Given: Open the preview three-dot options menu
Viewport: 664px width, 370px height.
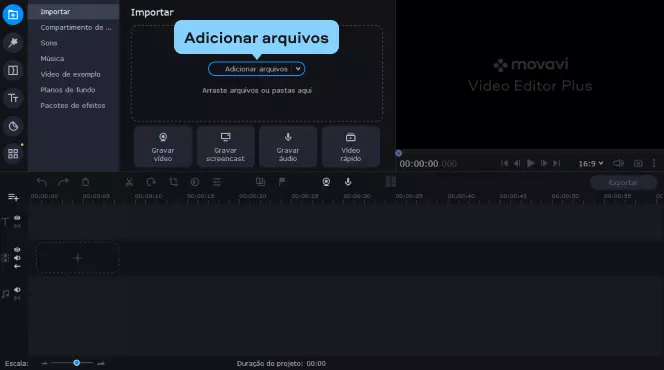Looking at the screenshot, I should pyautogui.click(x=654, y=163).
